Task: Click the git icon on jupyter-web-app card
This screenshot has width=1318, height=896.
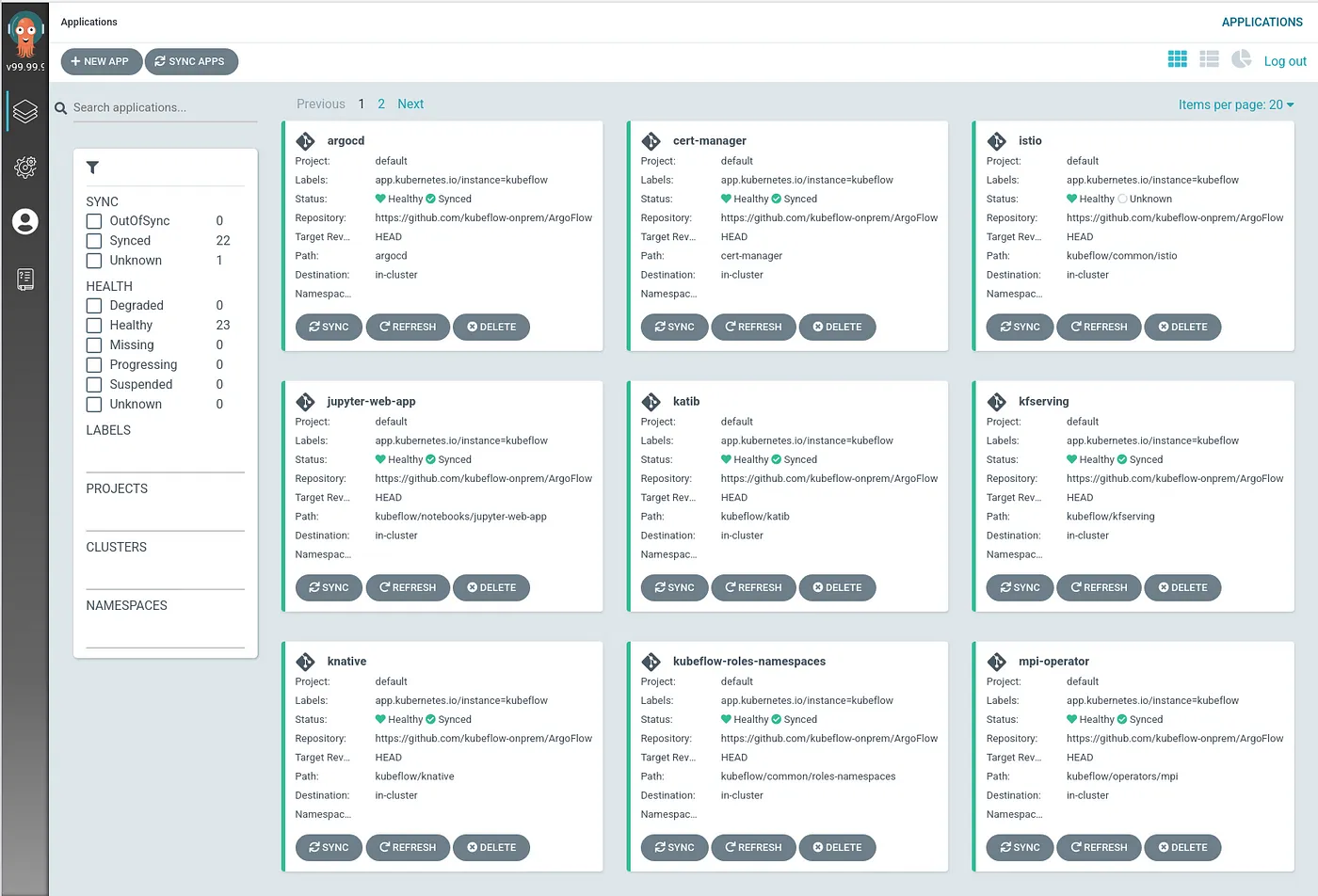Action: (306, 402)
